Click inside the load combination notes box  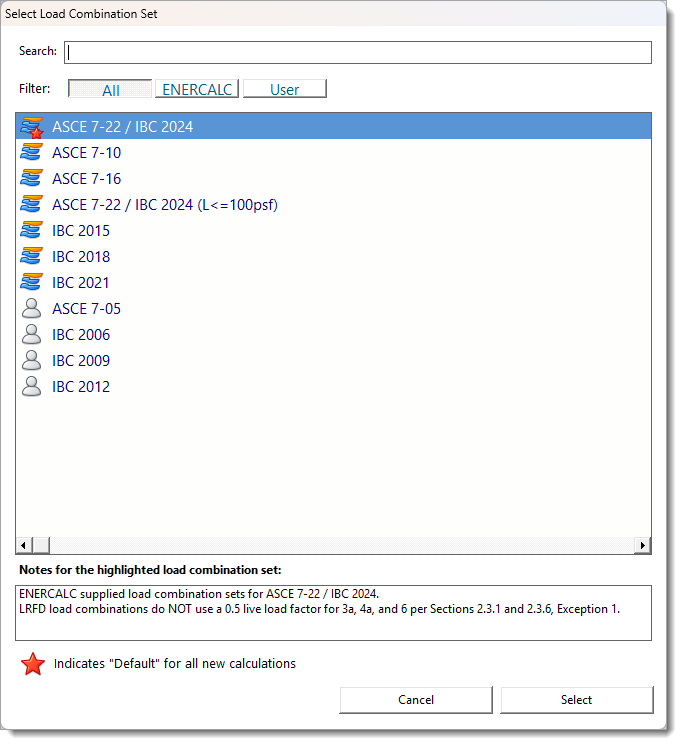tap(333, 613)
